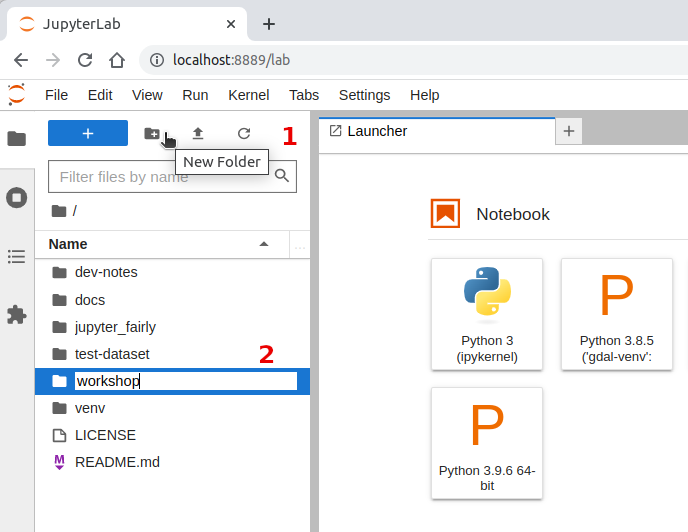
Task: Open the Tabs menu
Action: [304, 95]
